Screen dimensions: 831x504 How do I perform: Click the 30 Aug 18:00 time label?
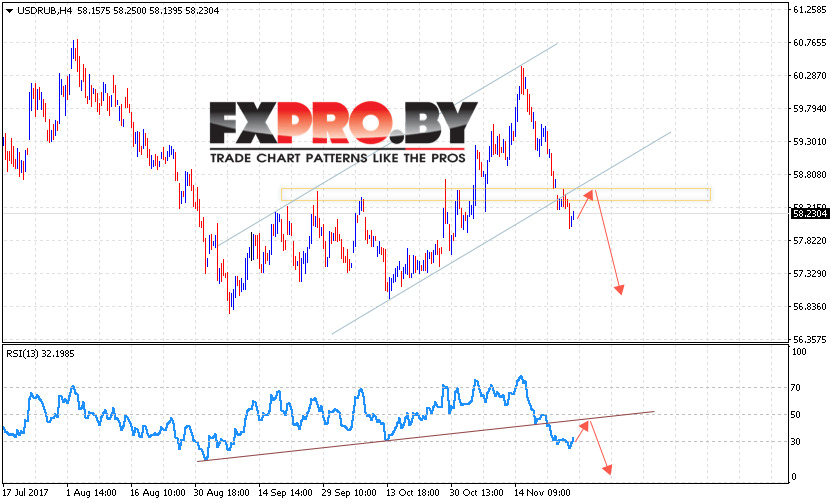point(222,492)
